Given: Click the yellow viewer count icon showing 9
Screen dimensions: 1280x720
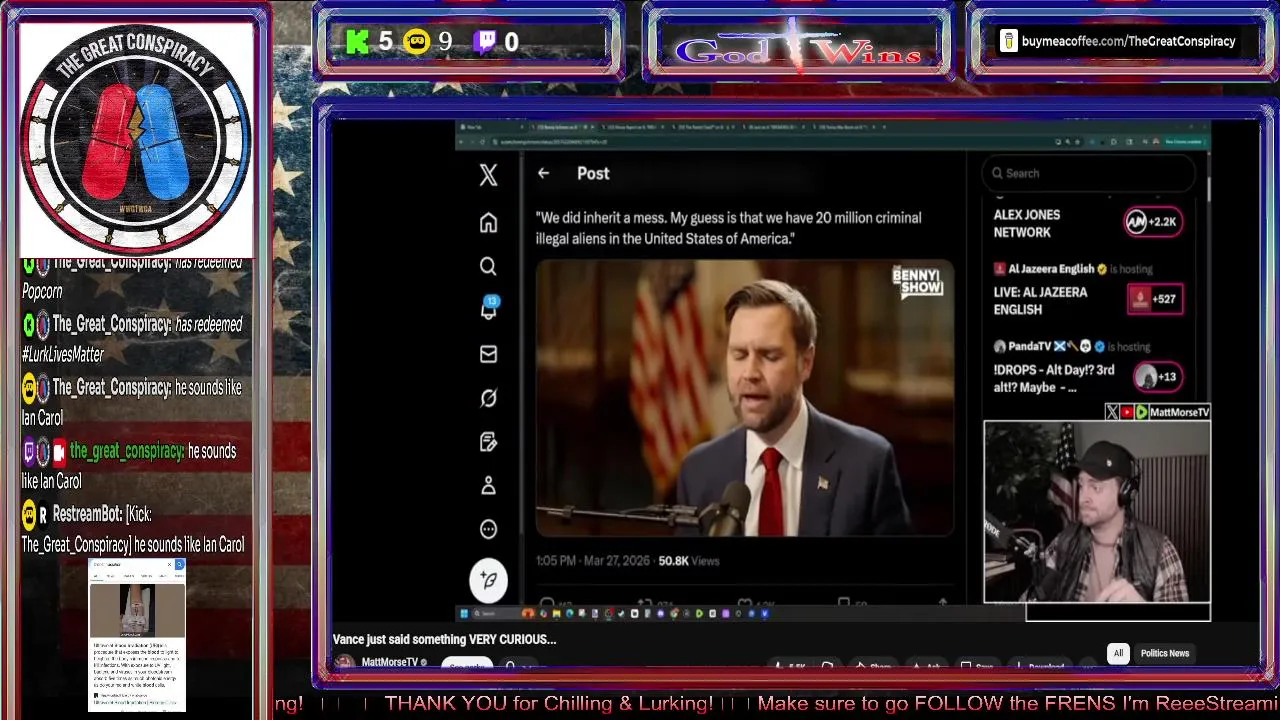Looking at the screenshot, I should coord(416,41).
